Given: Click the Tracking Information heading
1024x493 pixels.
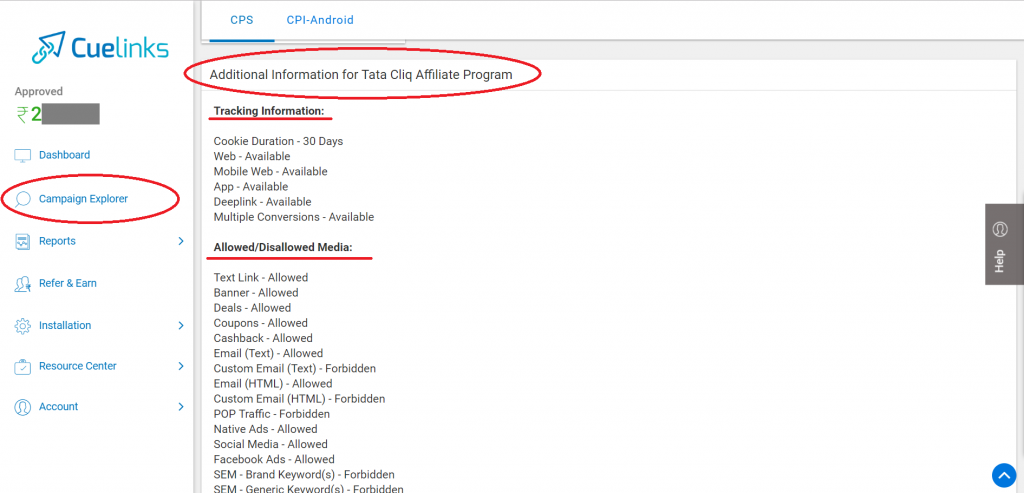Looking at the screenshot, I should click(x=269, y=111).
